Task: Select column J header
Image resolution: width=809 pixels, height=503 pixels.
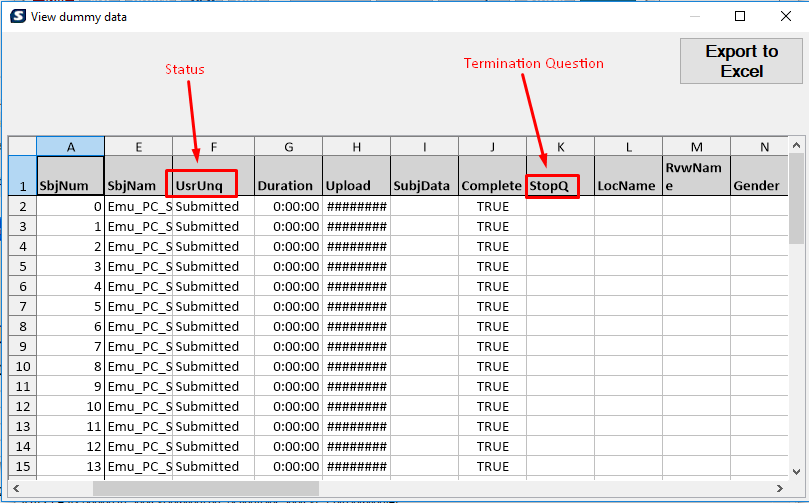Action: point(493,147)
